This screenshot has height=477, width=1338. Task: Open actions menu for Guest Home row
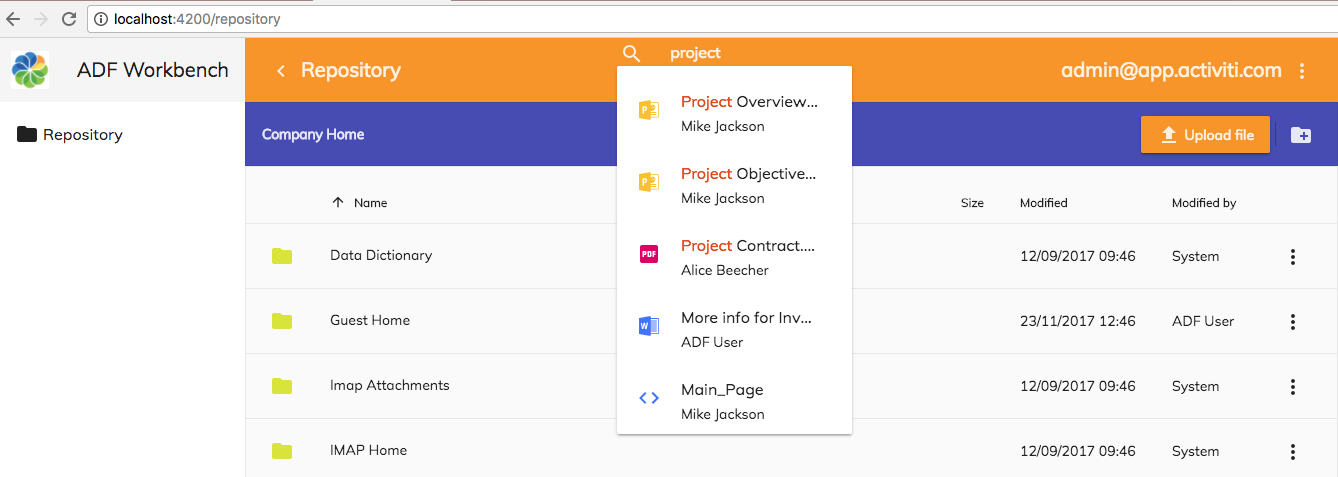coord(1292,322)
